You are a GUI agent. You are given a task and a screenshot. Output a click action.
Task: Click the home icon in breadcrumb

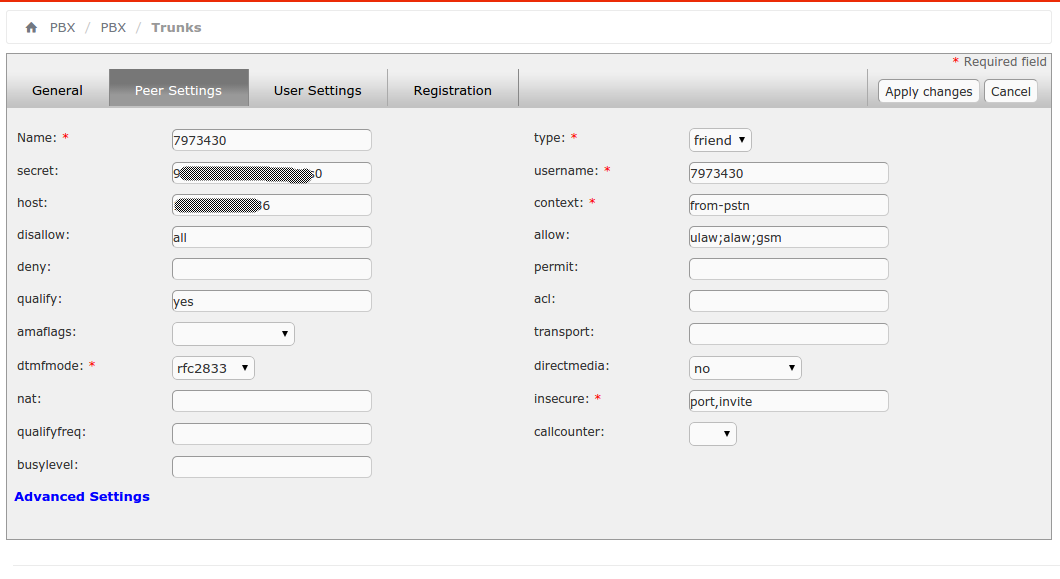tap(31, 28)
